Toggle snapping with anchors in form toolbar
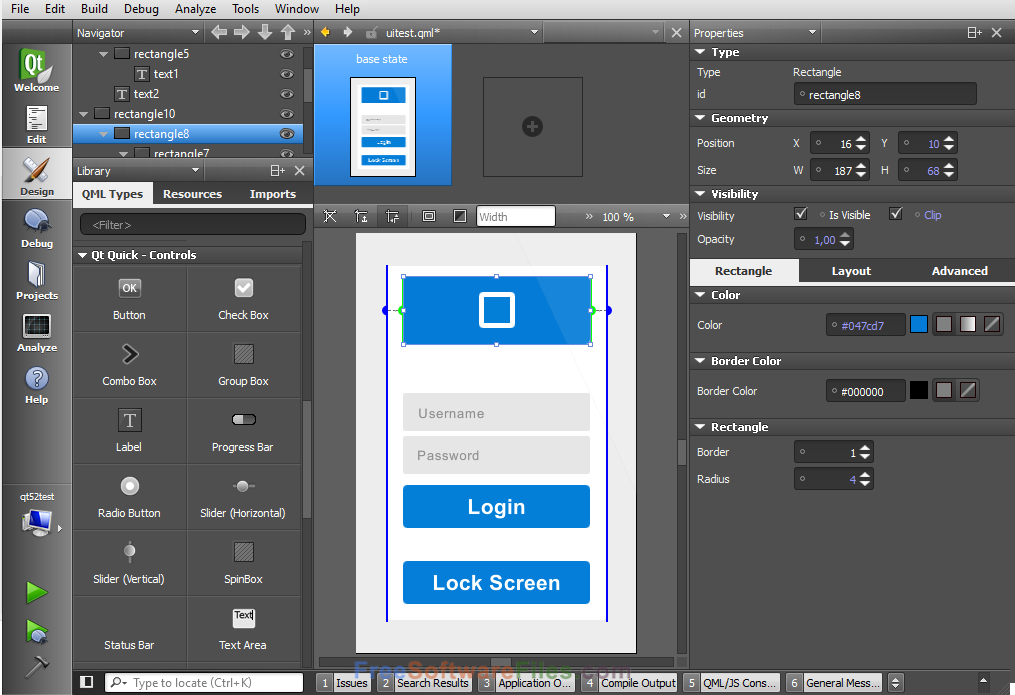The image size is (1015, 695). (x=391, y=216)
